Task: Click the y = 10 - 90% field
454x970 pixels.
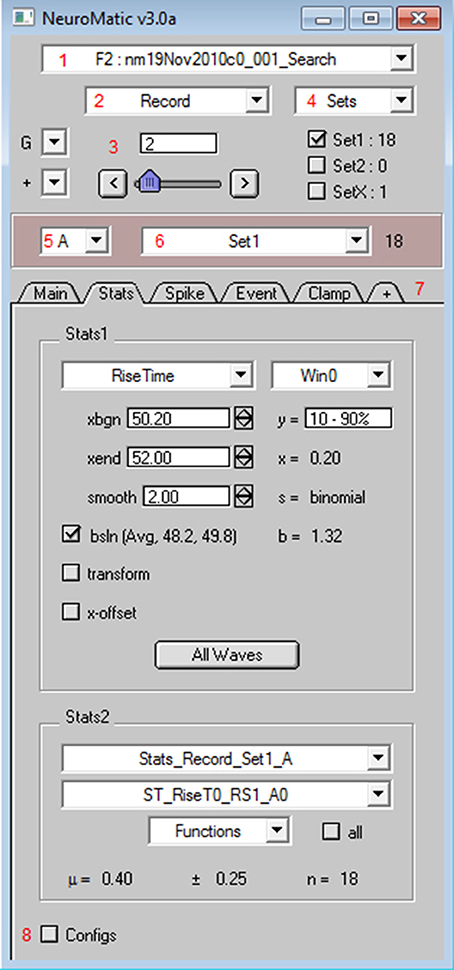Action: (x=348, y=419)
